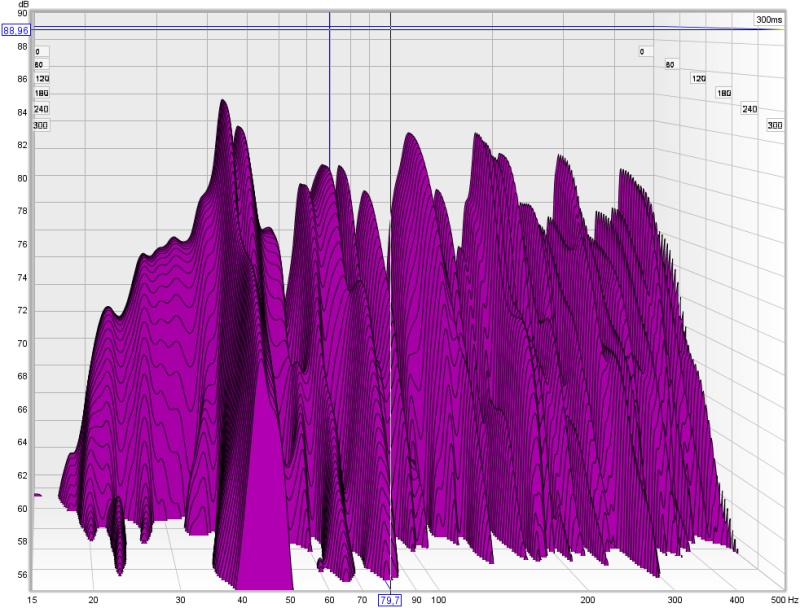Image resolution: width=800 pixels, height=608 pixels.
Task: Click the dB unit label atop the vertical axis
Action: point(23,5)
